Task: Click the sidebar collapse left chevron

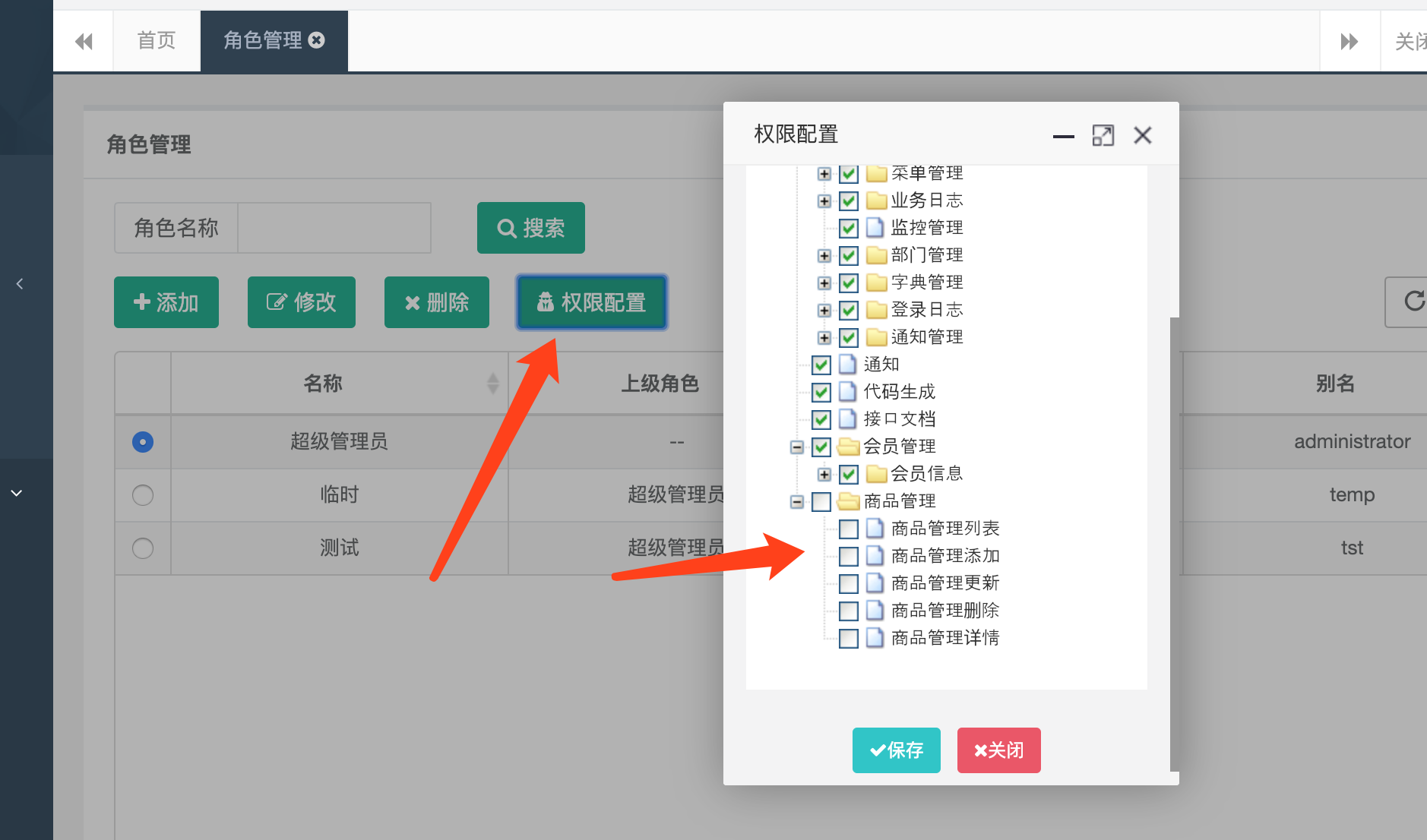Action: click(x=20, y=284)
